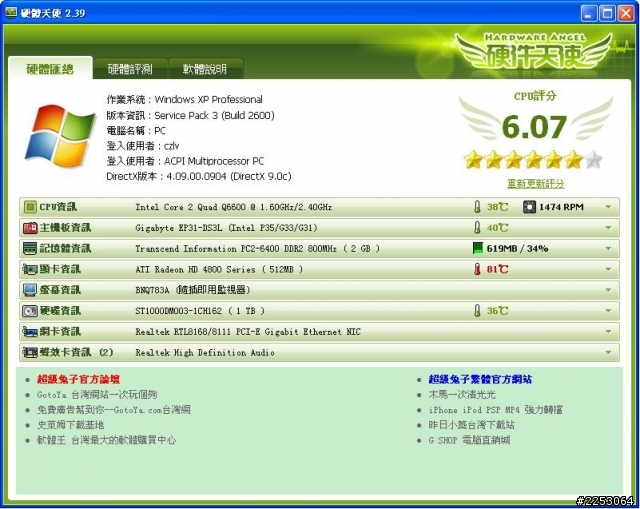Click the ST1000DM003-1CH162 disk text

[x=200, y=311]
